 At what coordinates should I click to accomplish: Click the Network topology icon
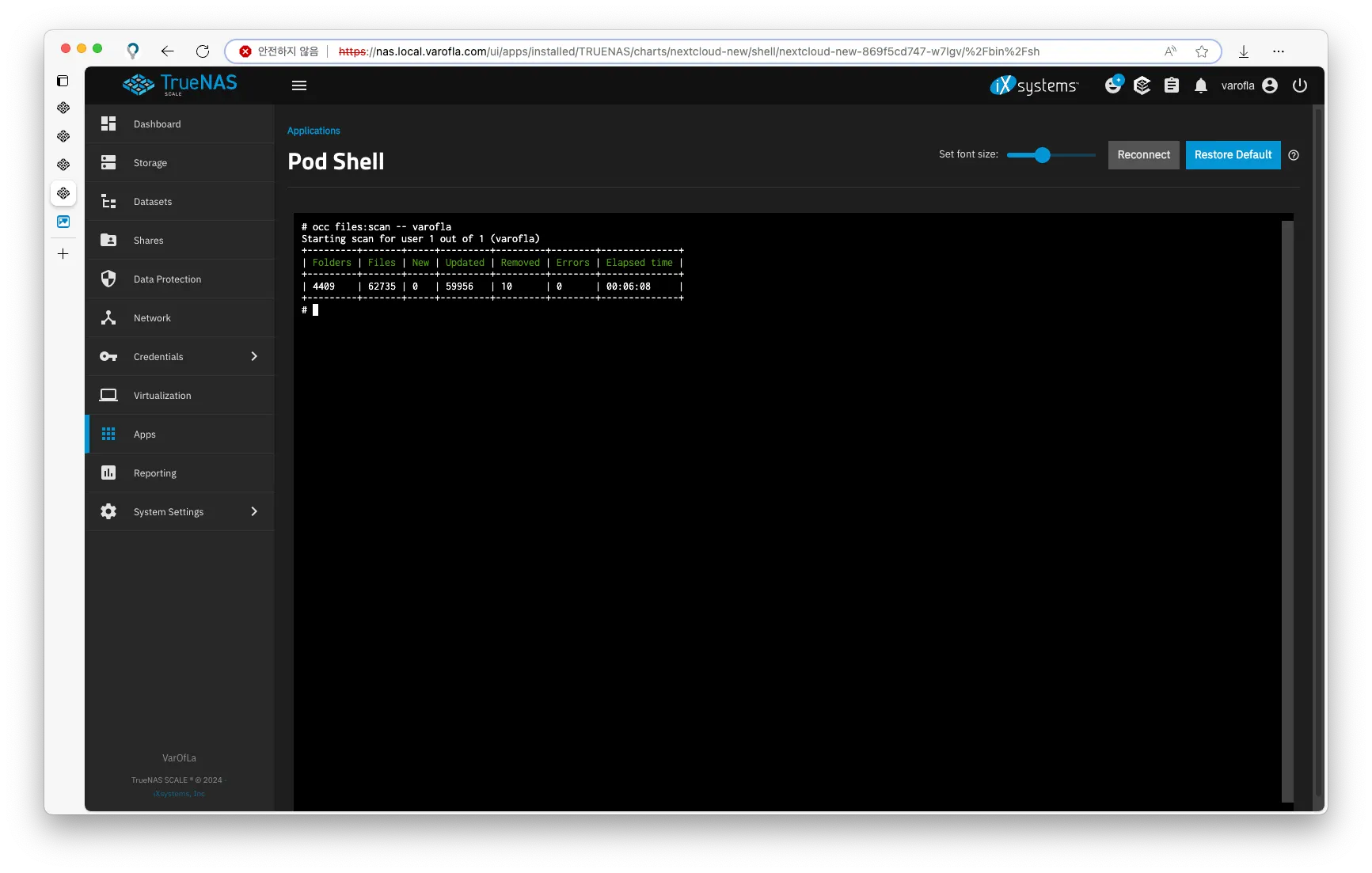point(108,317)
